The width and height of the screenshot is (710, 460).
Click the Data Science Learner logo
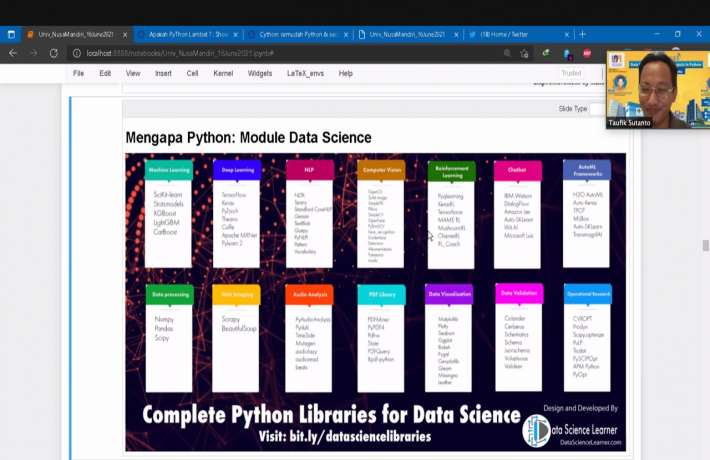(x=537, y=431)
